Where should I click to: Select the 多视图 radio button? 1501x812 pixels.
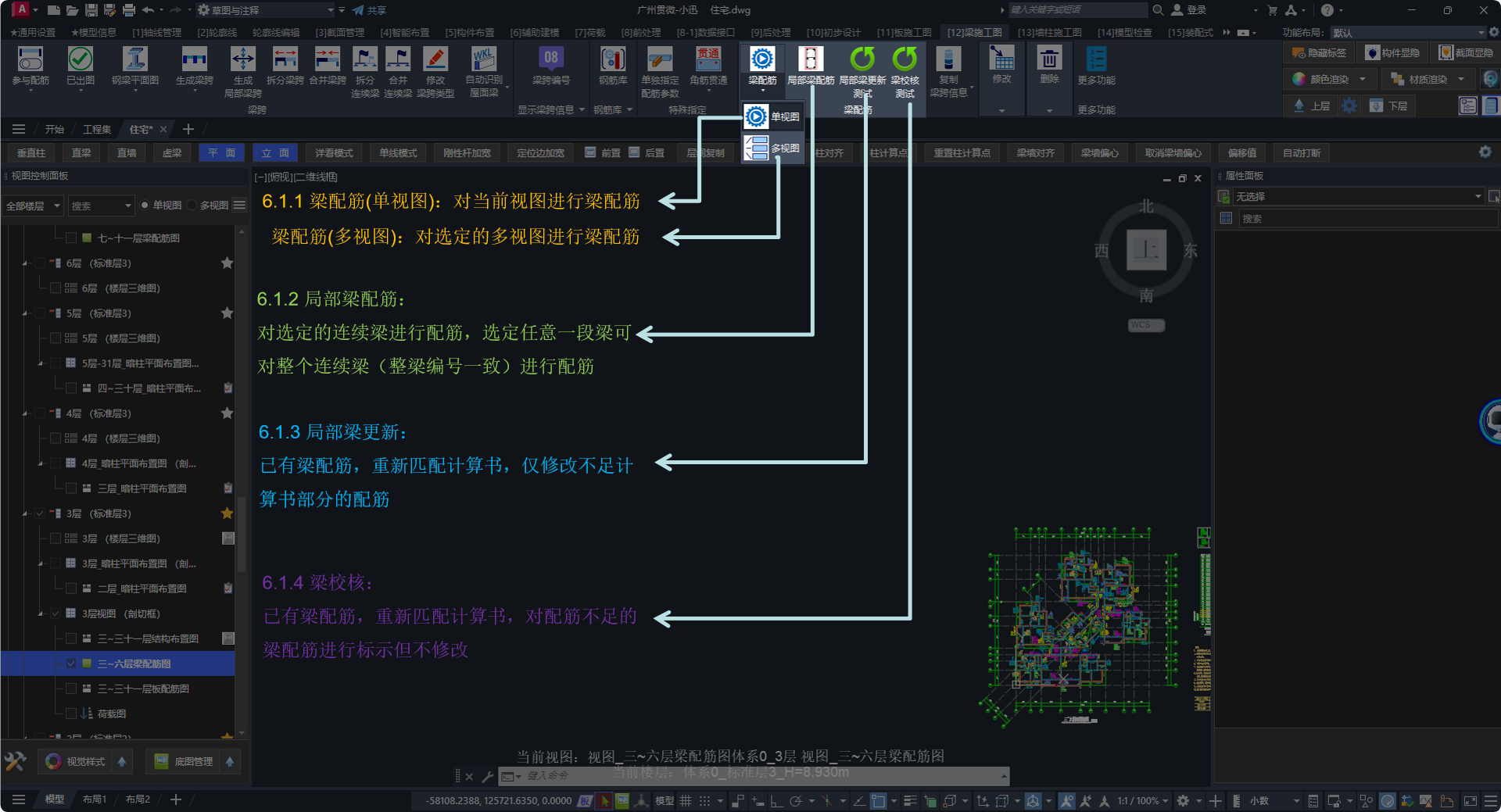click(x=192, y=206)
